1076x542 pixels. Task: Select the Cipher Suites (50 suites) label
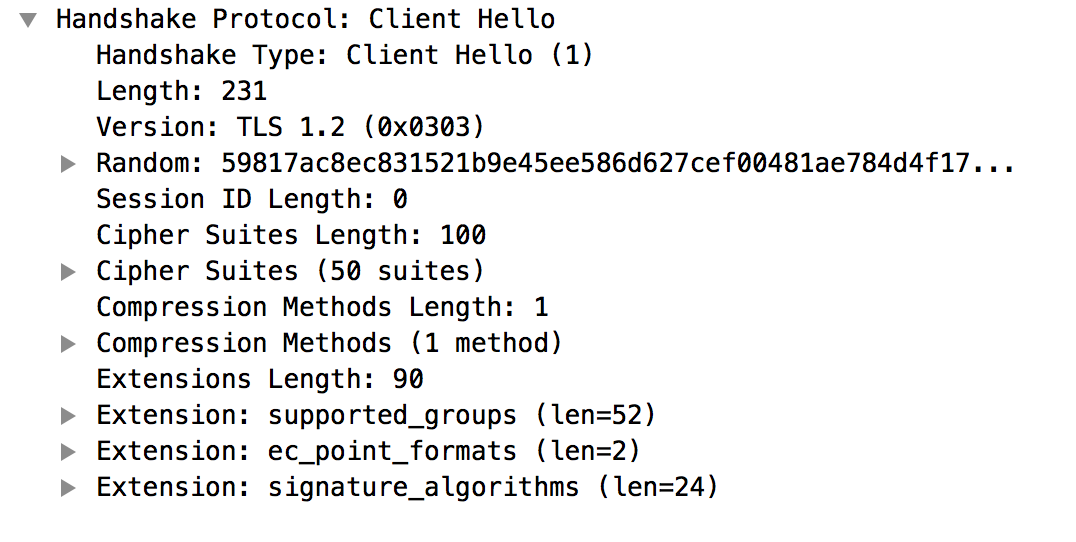(x=290, y=271)
